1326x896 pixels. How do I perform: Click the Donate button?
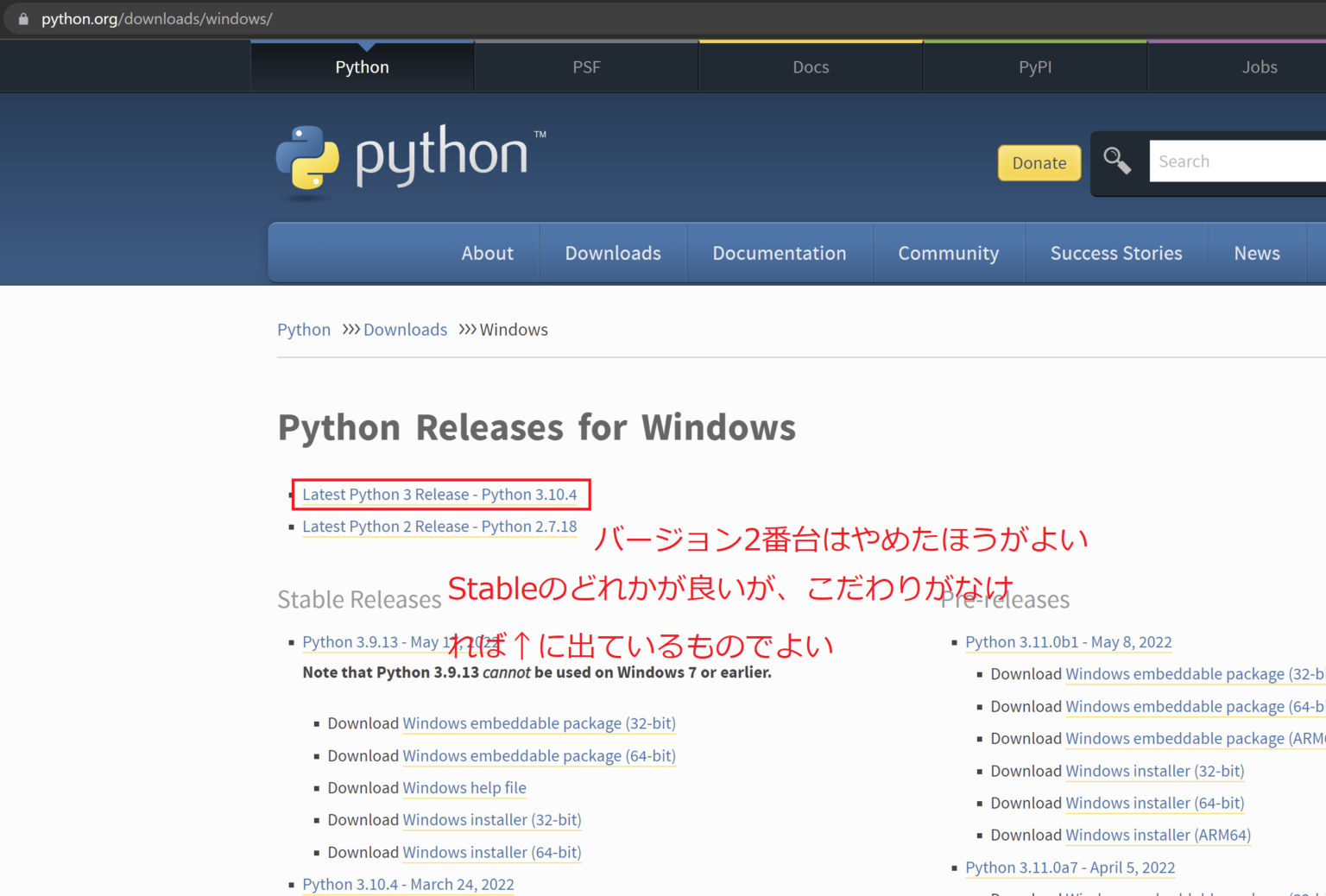tap(1039, 162)
